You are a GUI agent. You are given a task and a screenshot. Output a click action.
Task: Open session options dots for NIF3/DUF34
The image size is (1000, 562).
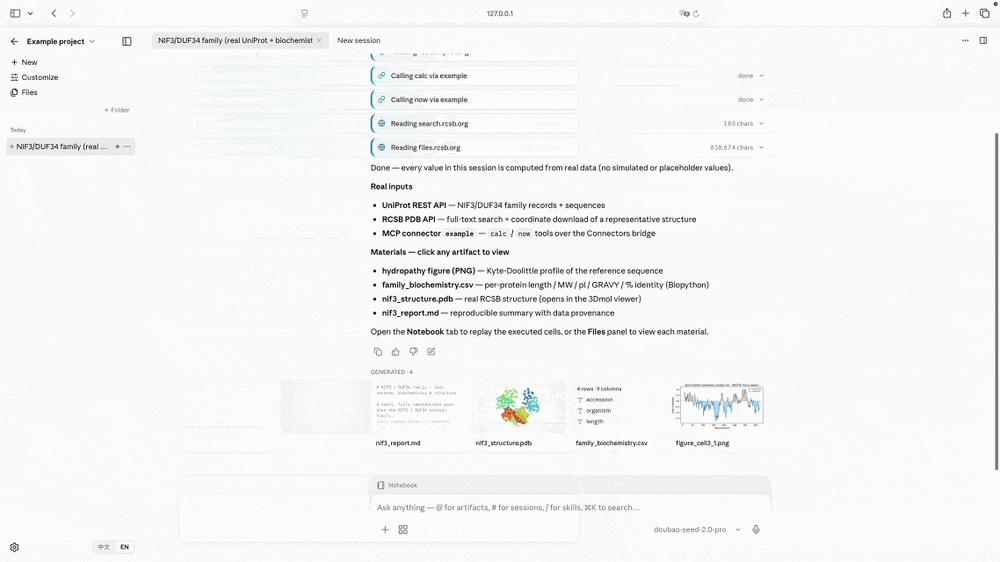[x=127, y=147]
